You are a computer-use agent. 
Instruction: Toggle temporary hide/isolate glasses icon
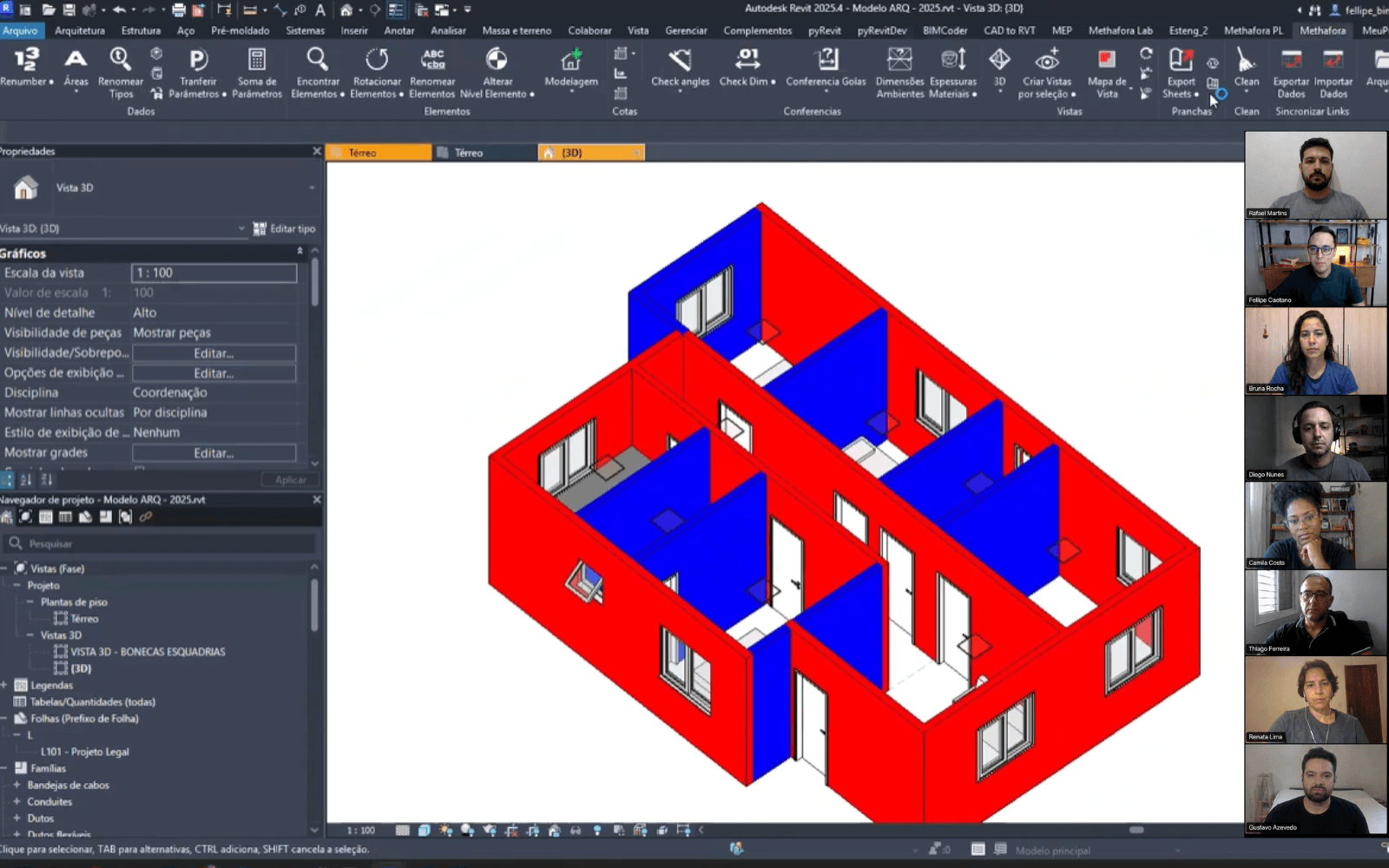pyautogui.click(x=576, y=830)
